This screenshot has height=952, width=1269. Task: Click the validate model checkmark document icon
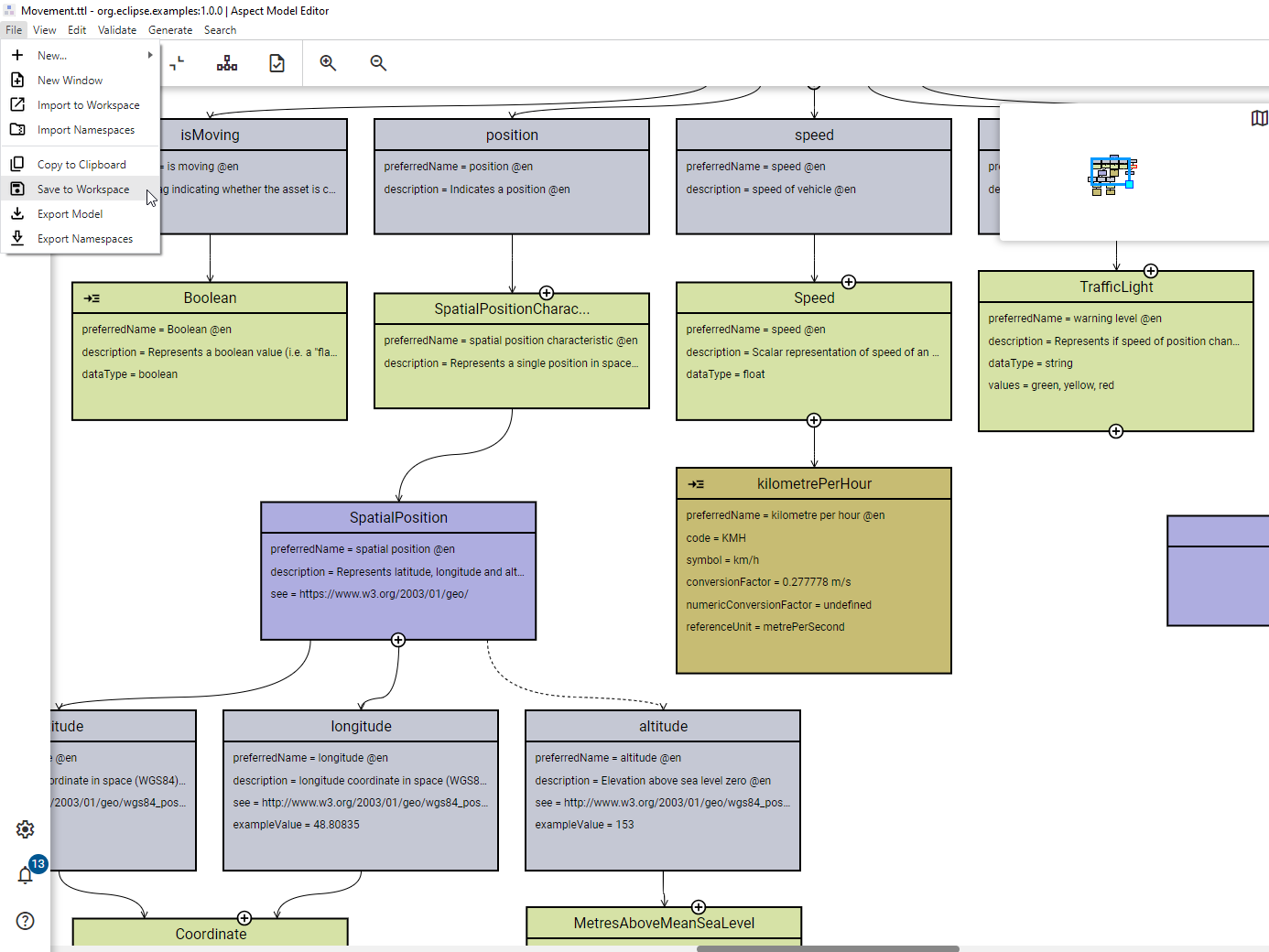[x=277, y=63]
